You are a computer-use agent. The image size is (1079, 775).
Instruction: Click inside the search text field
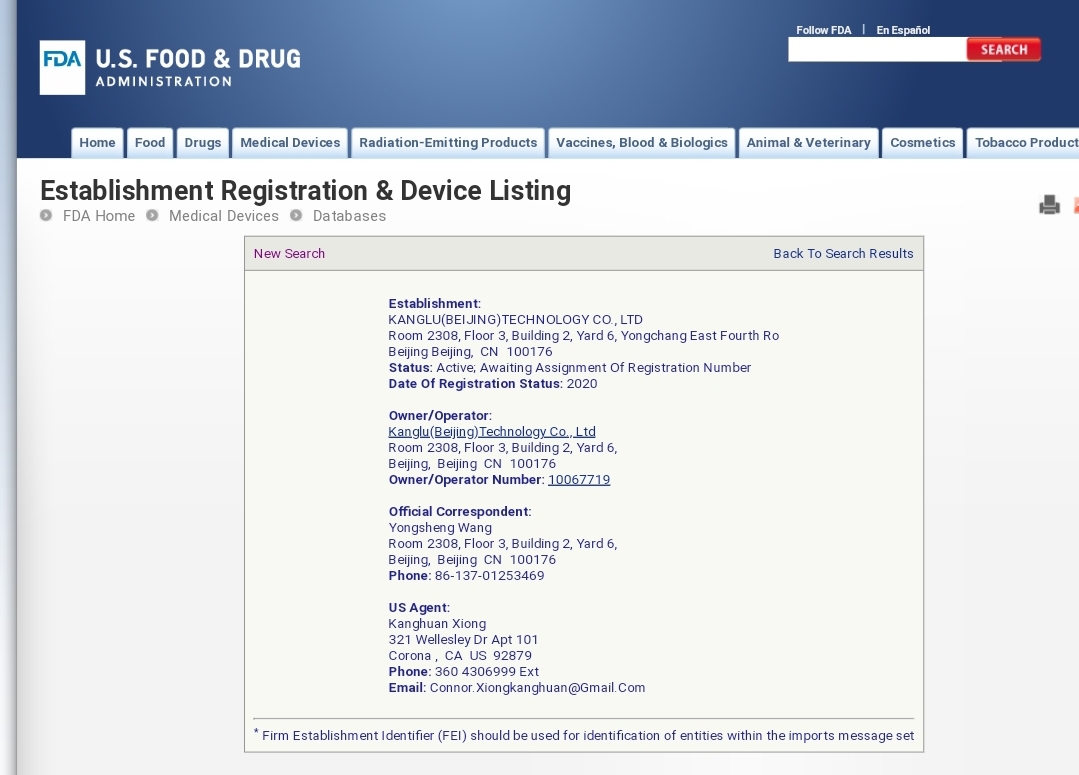[x=876, y=50]
